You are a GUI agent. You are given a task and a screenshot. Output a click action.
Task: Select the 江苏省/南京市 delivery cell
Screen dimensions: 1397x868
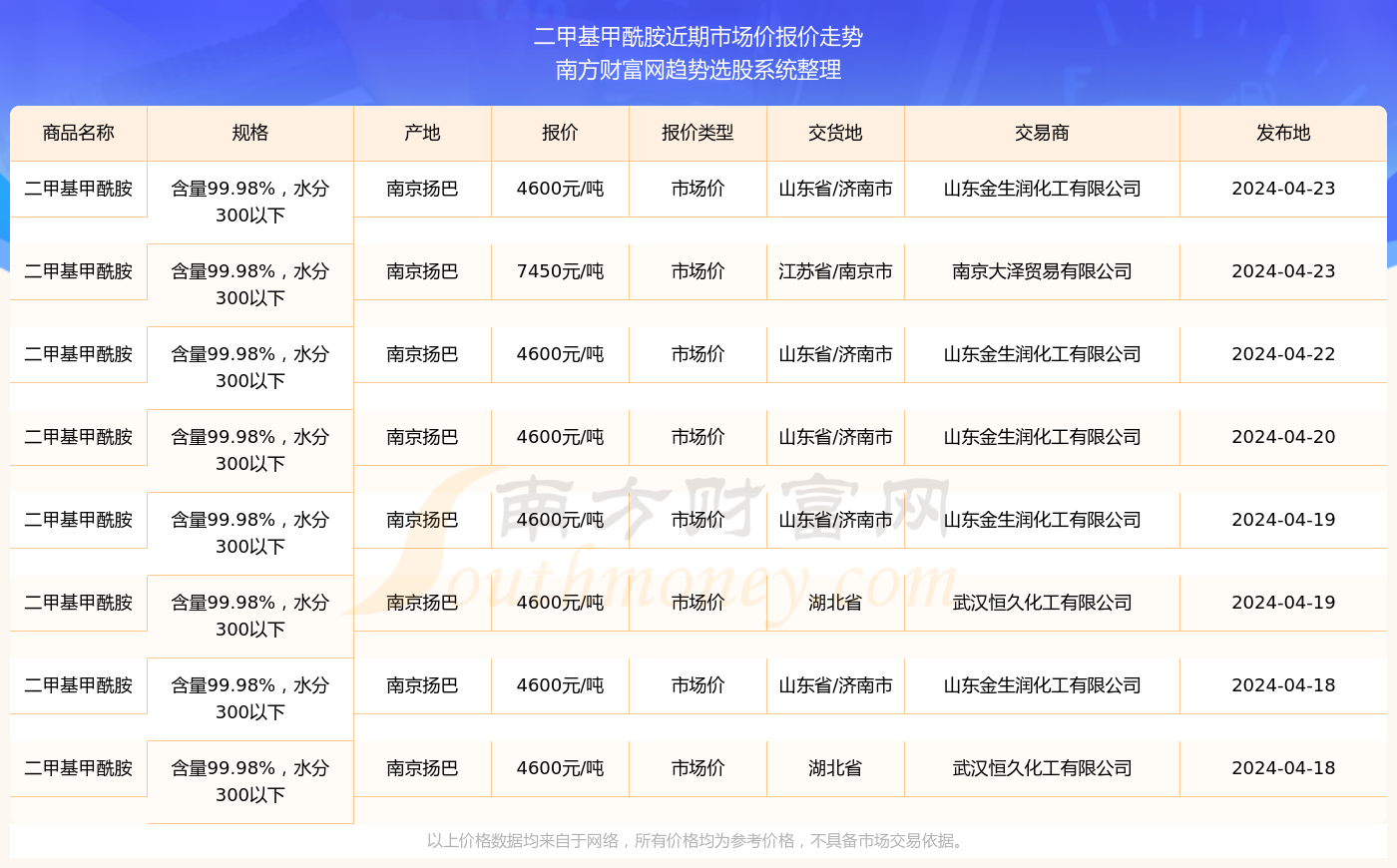coord(835,271)
